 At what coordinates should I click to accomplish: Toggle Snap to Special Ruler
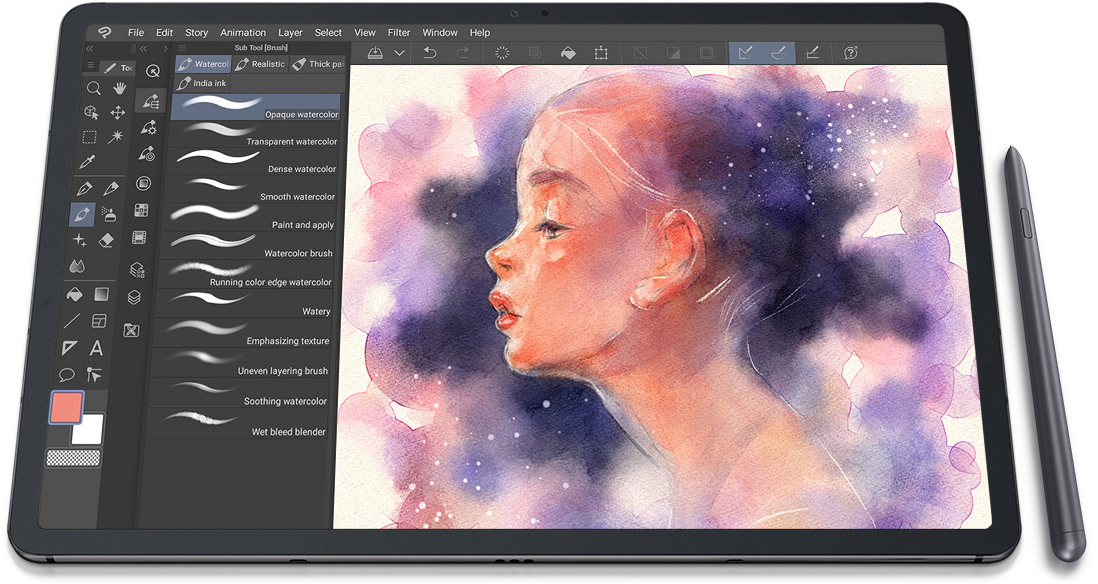(x=778, y=53)
